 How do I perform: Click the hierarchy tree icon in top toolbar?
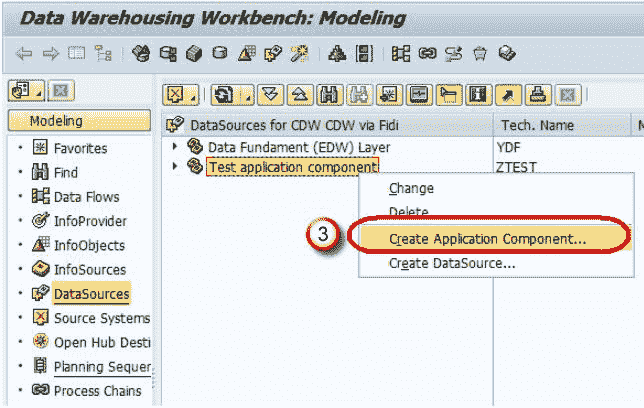point(103,53)
